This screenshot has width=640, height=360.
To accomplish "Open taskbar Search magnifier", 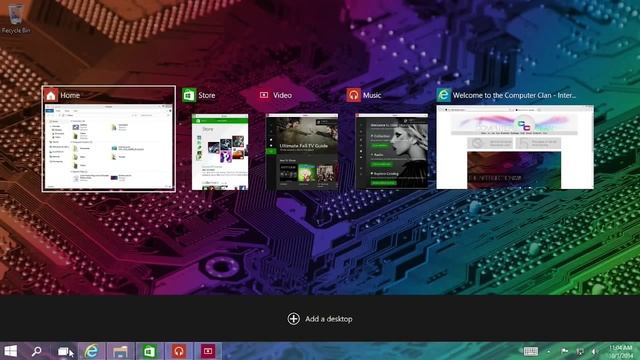I will 37,351.
